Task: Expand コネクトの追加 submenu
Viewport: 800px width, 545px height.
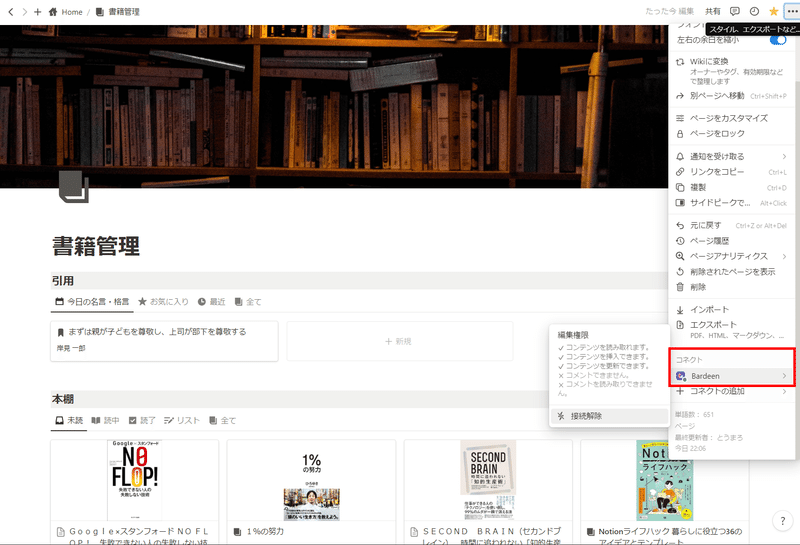Action: [x=732, y=391]
